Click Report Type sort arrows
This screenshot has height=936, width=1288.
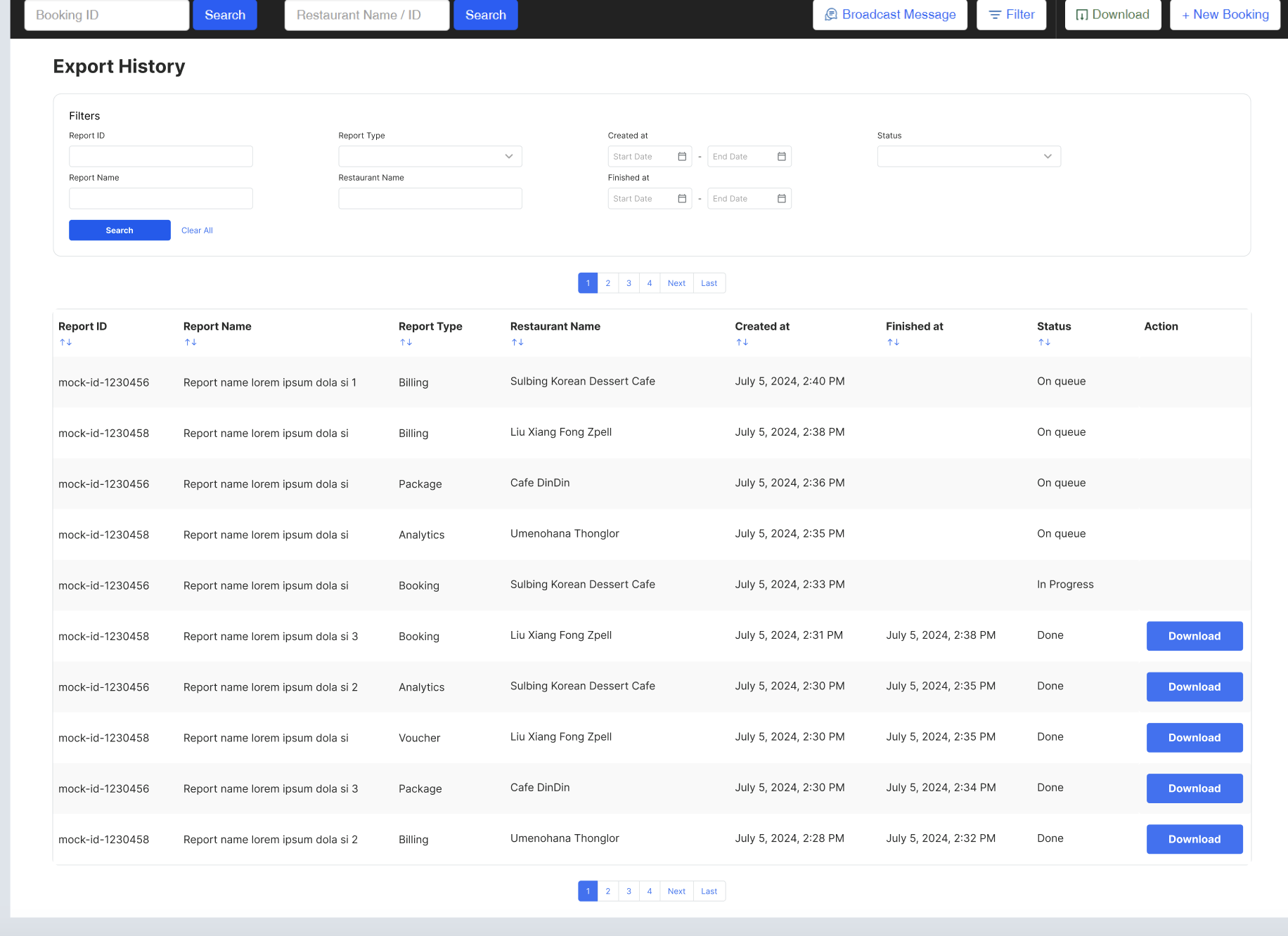pyautogui.click(x=406, y=342)
